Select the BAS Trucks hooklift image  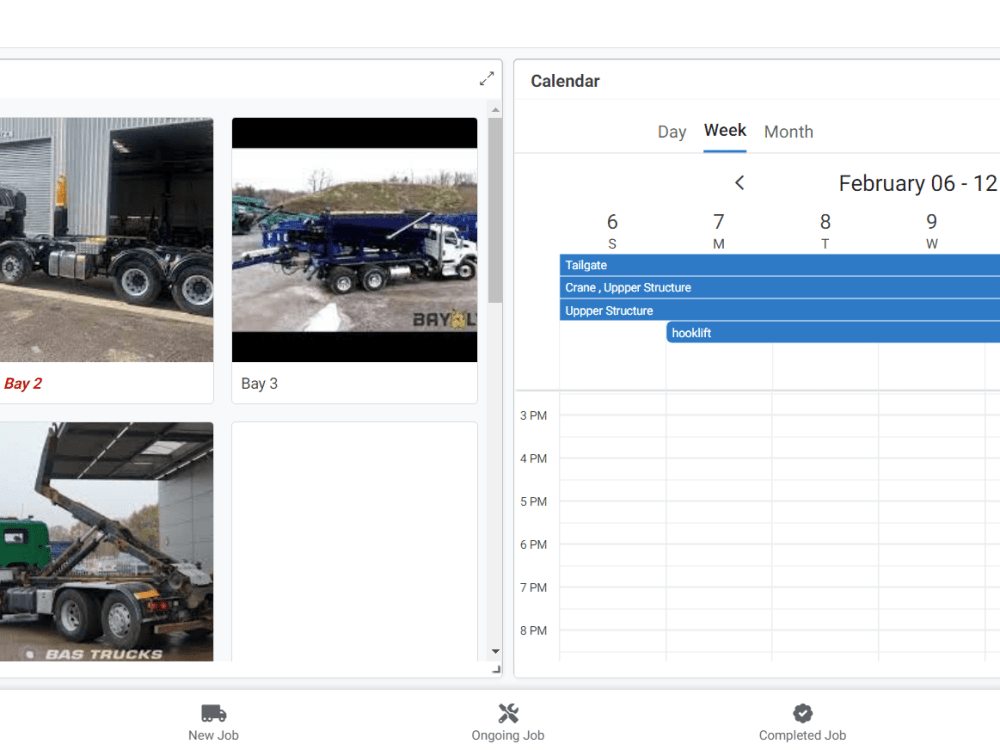(107, 541)
